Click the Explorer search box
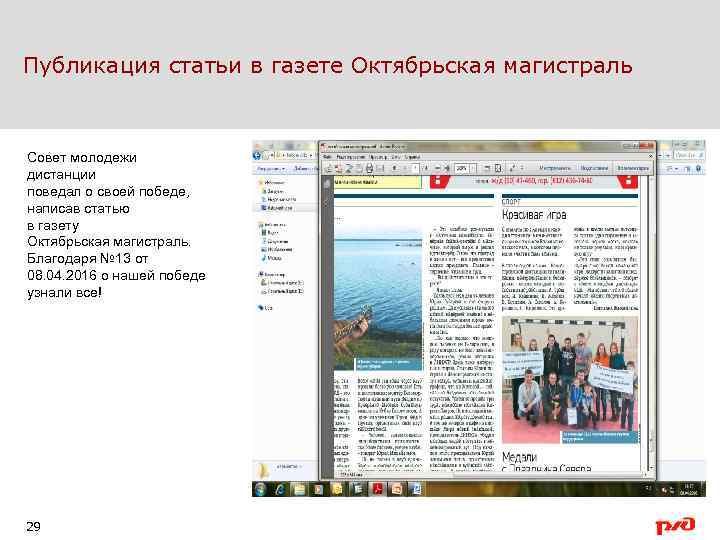Image resolution: width=720 pixels, height=540 pixels. tap(688, 155)
